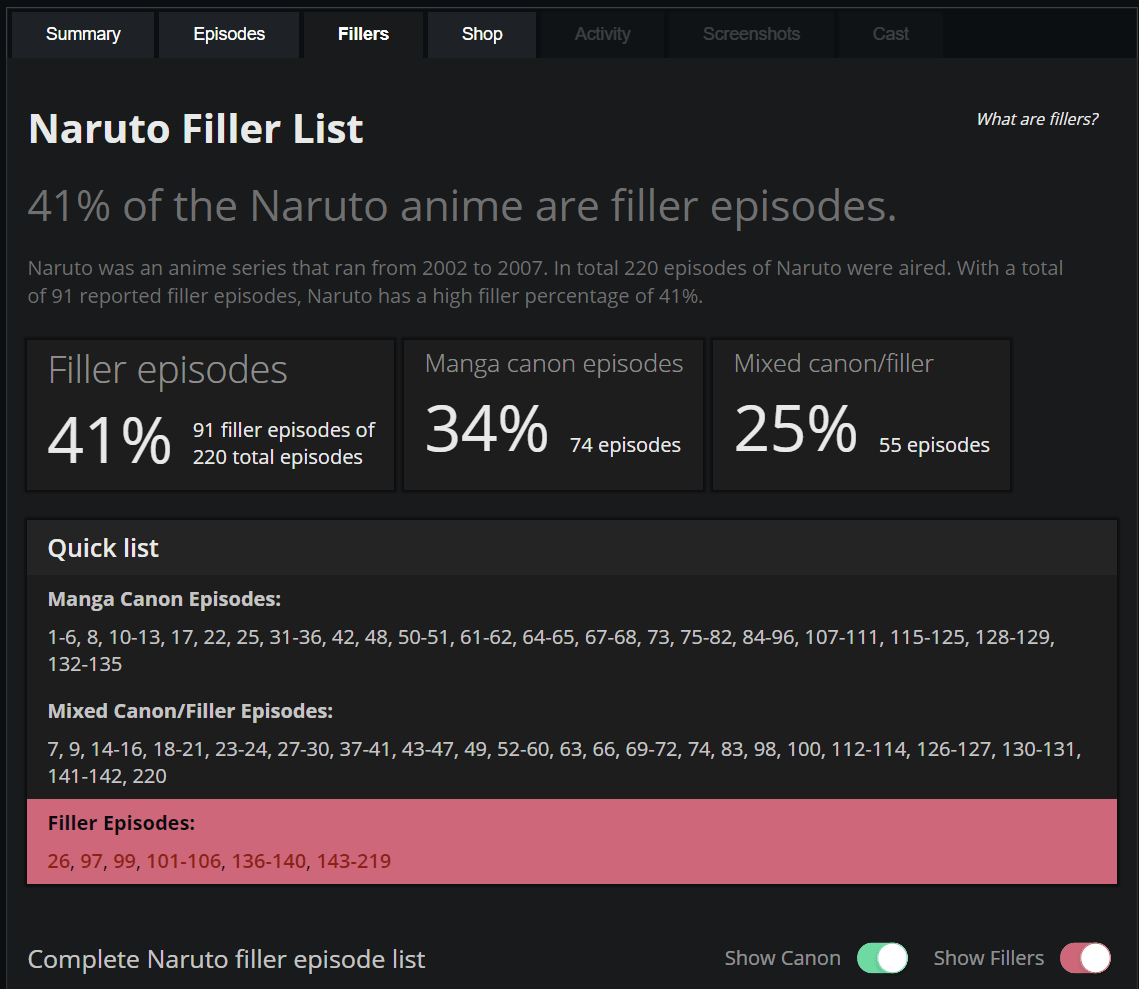1139x989 pixels.
Task: Click the Mixed canon/filler 25% card
Action: pyautogui.click(x=862, y=415)
